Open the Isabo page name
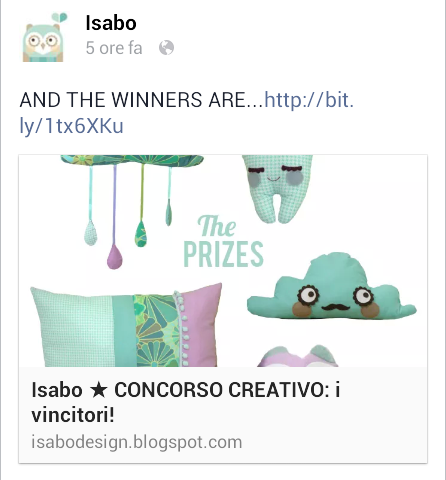446x480 pixels. click(111, 23)
